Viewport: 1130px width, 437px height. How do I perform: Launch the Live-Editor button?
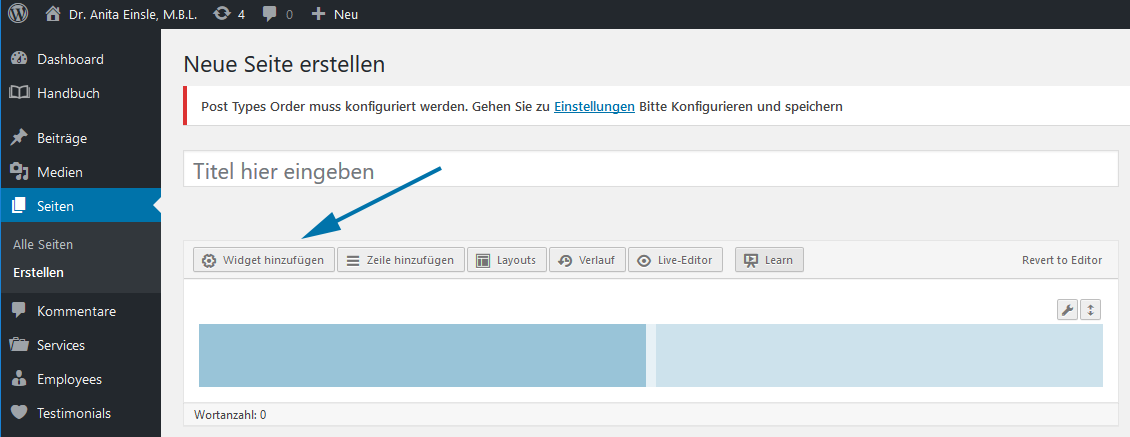click(x=675, y=260)
